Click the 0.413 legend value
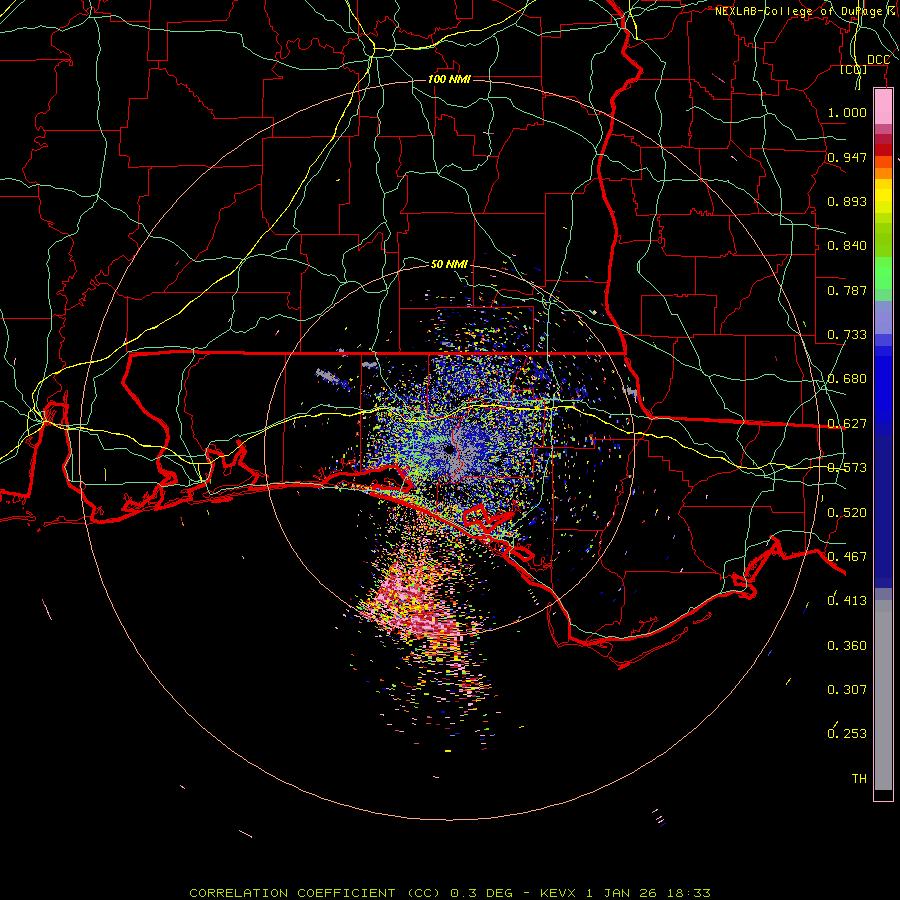The image size is (900, 900). [847, 601]
